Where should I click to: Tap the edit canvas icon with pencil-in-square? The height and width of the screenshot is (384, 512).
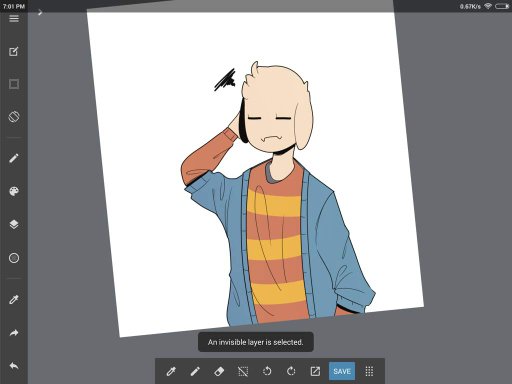click(14, 51)
